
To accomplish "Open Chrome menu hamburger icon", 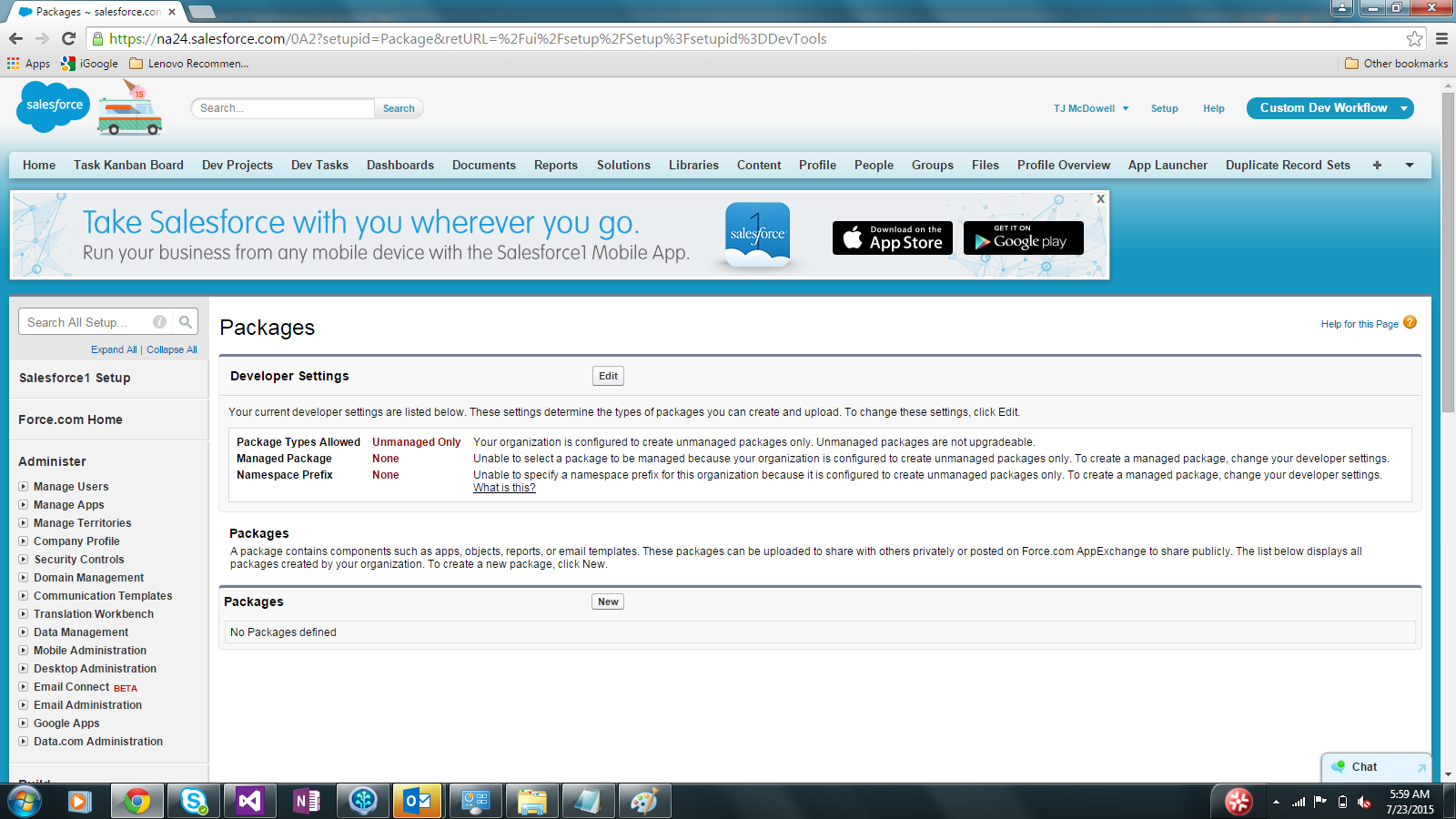I will [1441, 38].
